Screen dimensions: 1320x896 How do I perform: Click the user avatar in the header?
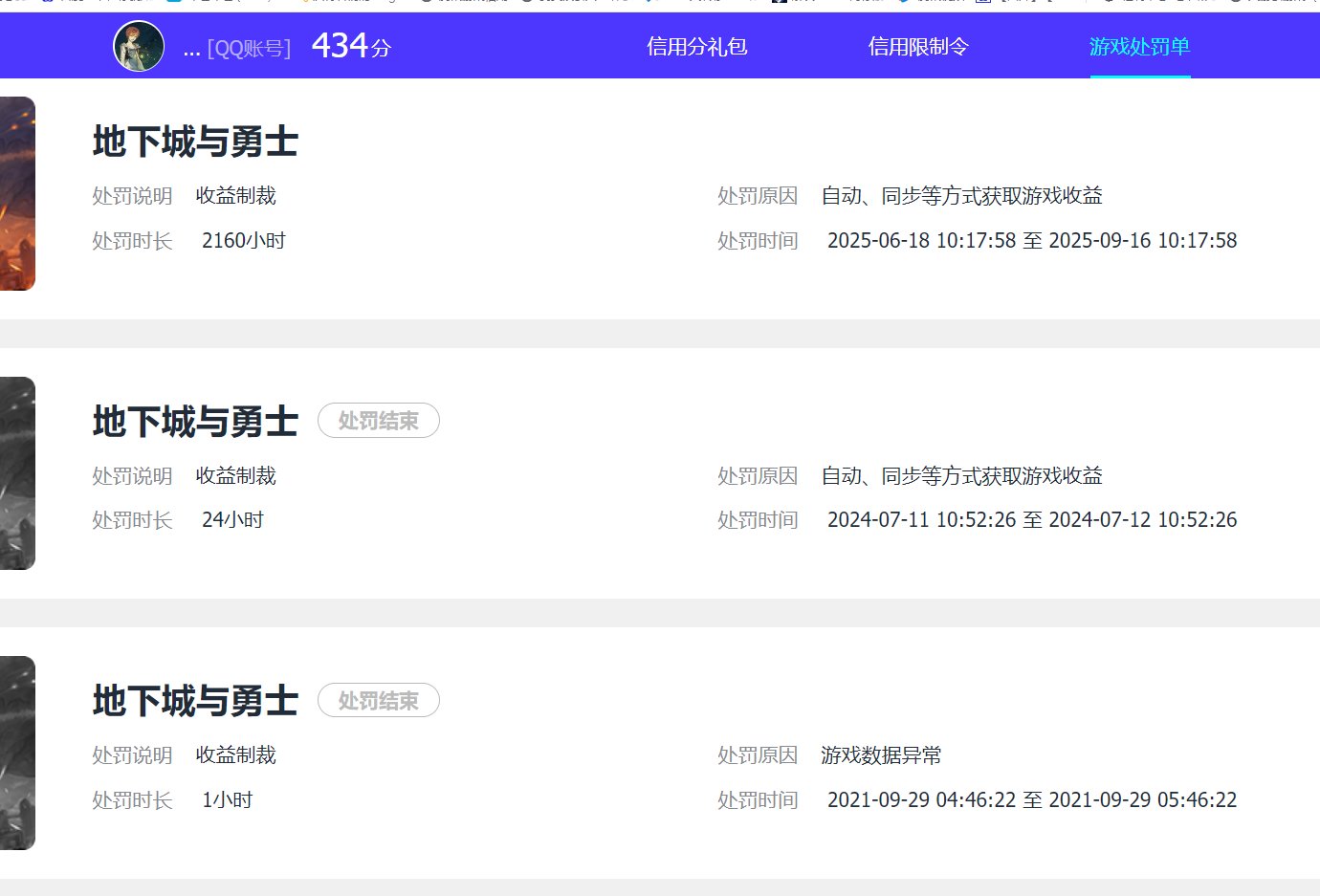[x=139, y=46]
